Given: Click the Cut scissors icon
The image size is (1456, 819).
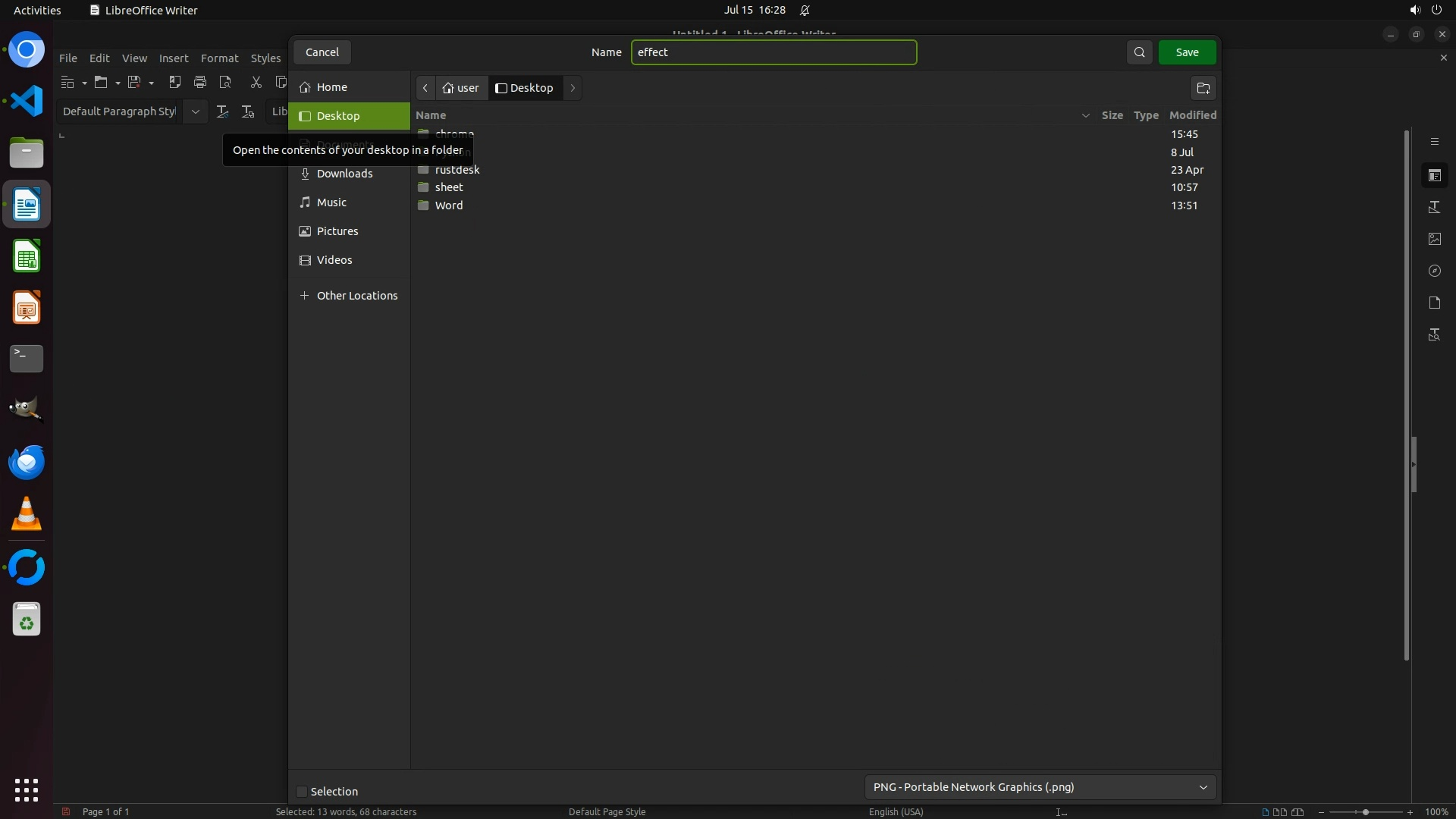Looking at the screenshot, I should click(x=256, y=82).
